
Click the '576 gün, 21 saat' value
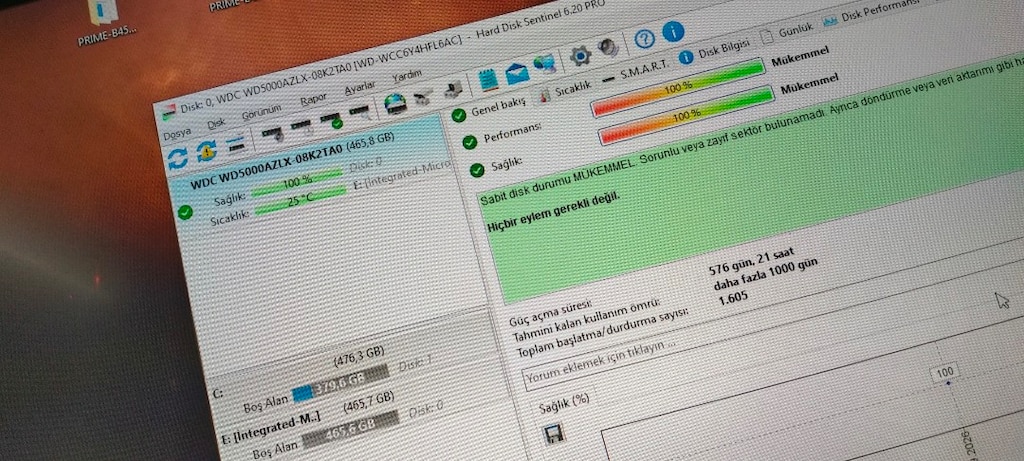pos(751,260)
